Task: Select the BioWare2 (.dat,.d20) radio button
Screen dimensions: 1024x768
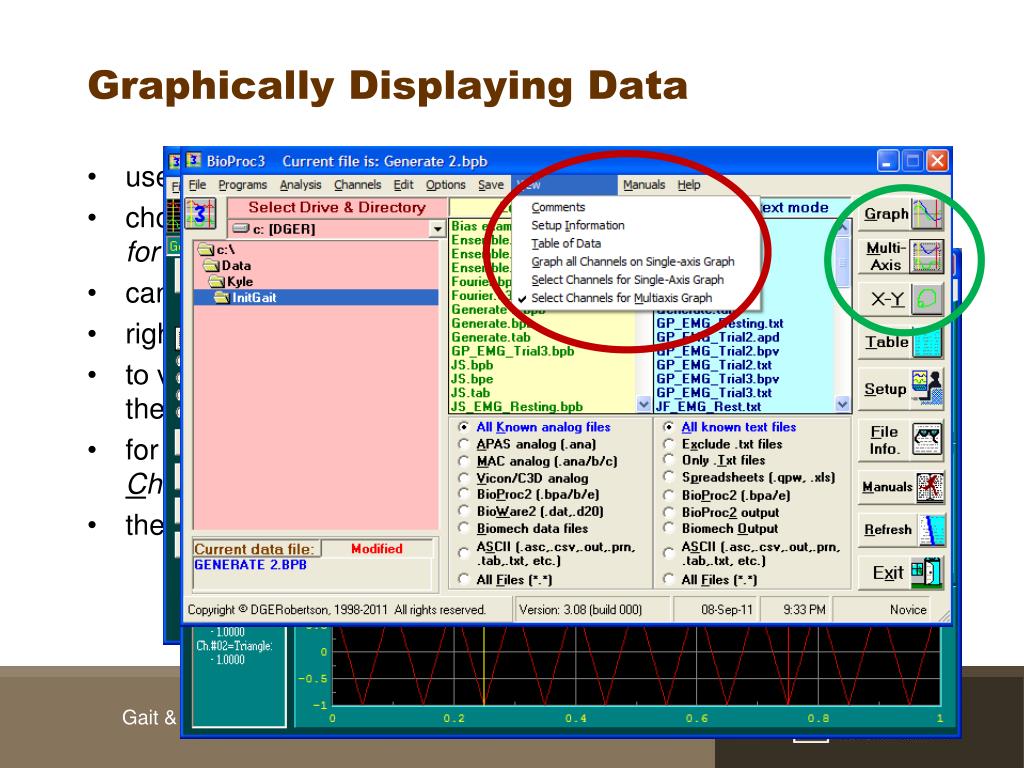Action: [464, 511]
